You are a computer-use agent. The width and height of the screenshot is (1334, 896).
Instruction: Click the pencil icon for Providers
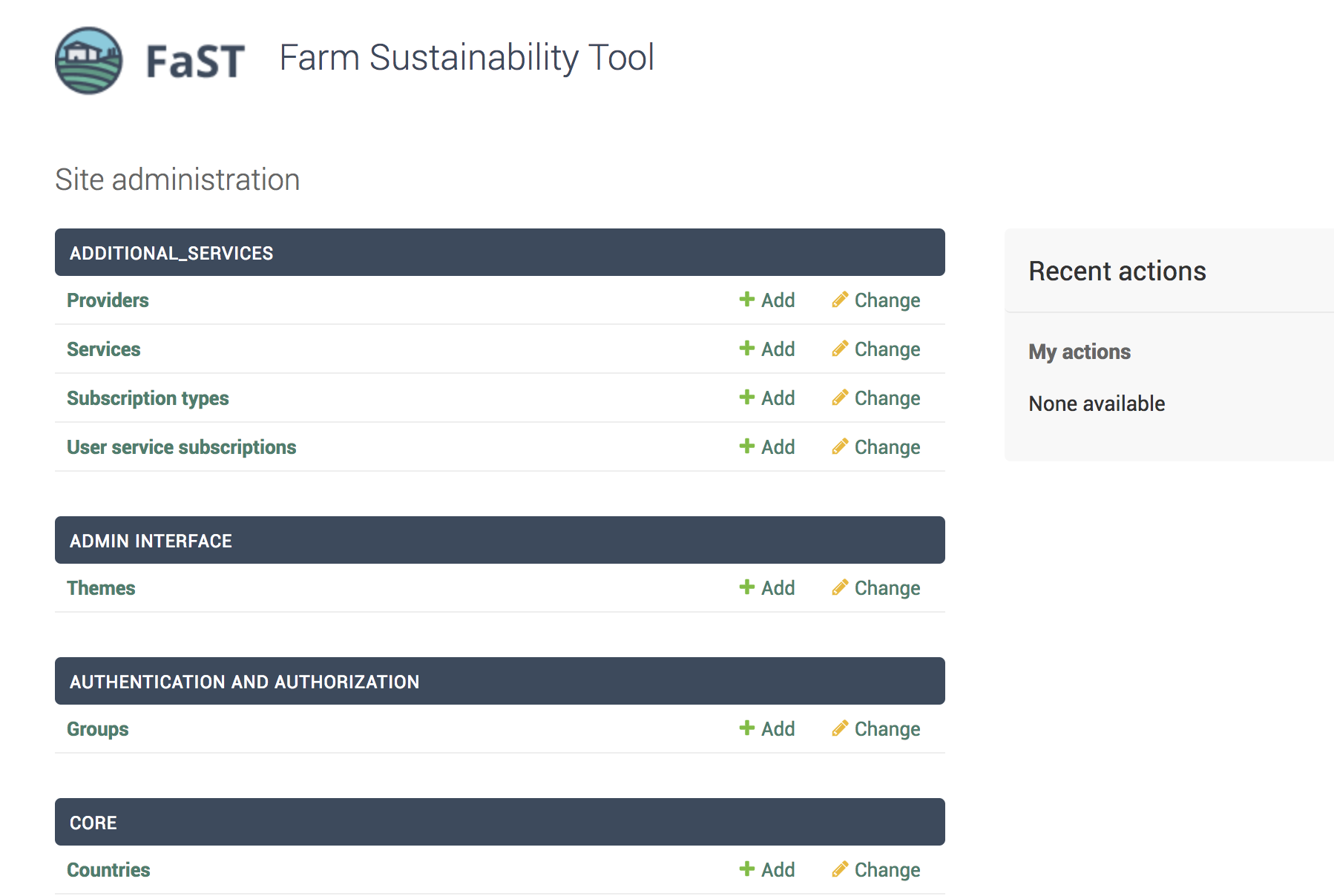pyautogui.click(x=840, y=300)
